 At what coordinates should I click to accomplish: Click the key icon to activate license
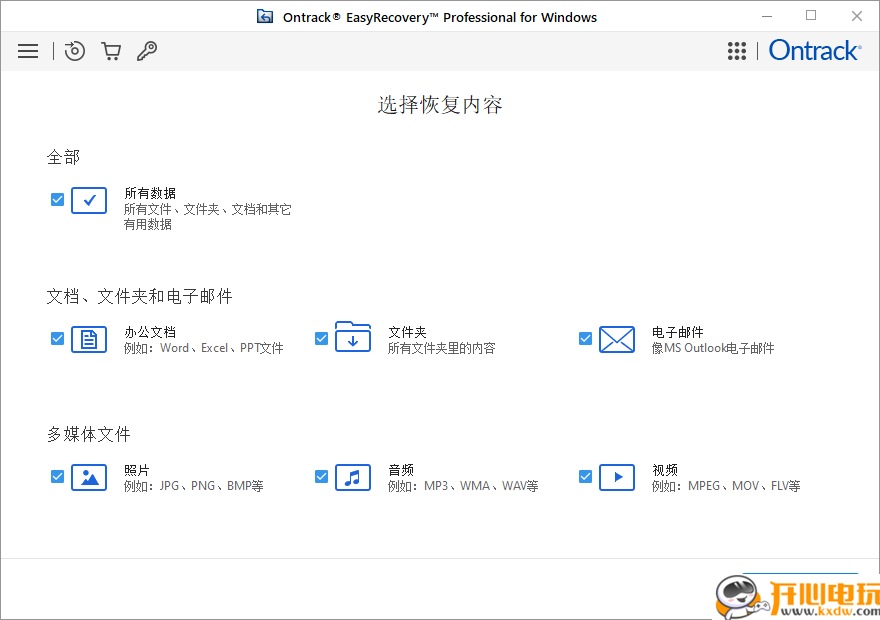tap(147, 50)
